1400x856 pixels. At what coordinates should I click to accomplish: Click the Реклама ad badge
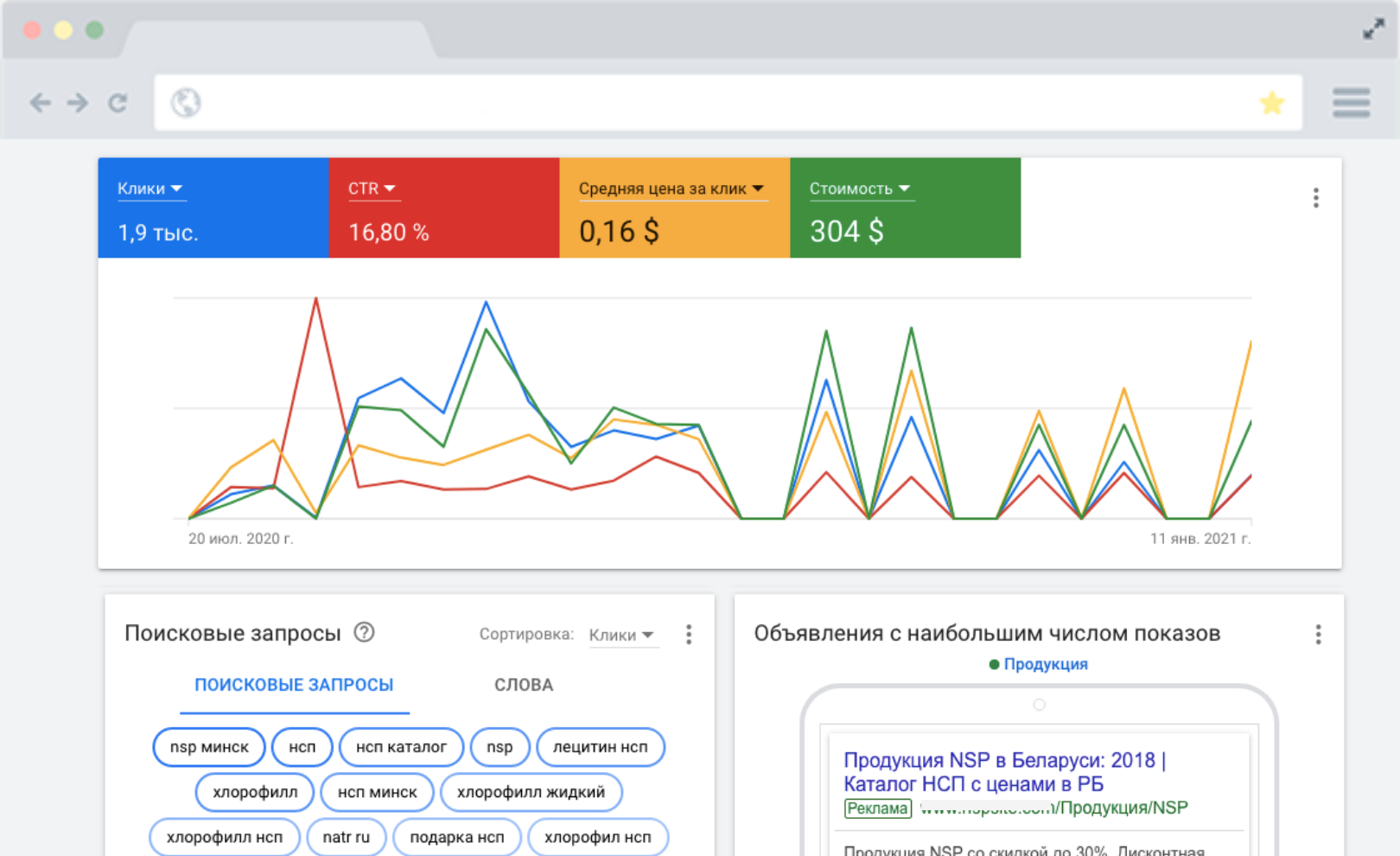[x=877, y=808]
